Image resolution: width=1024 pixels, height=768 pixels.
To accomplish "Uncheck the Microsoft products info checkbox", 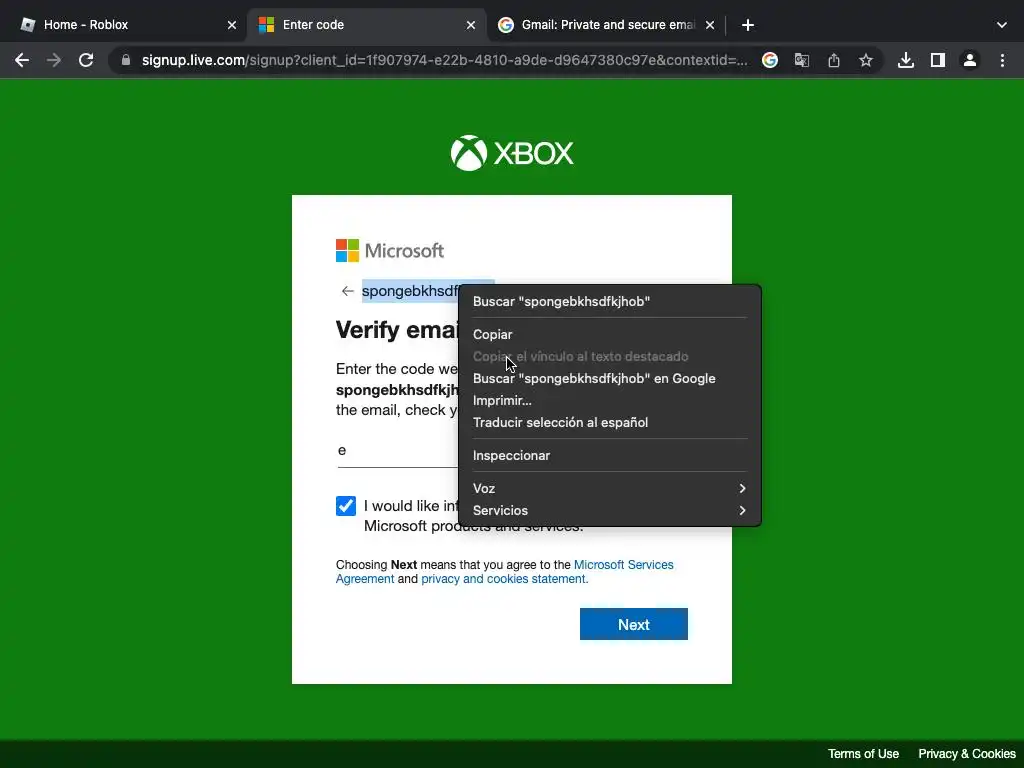I will click(x=346, y=506).
